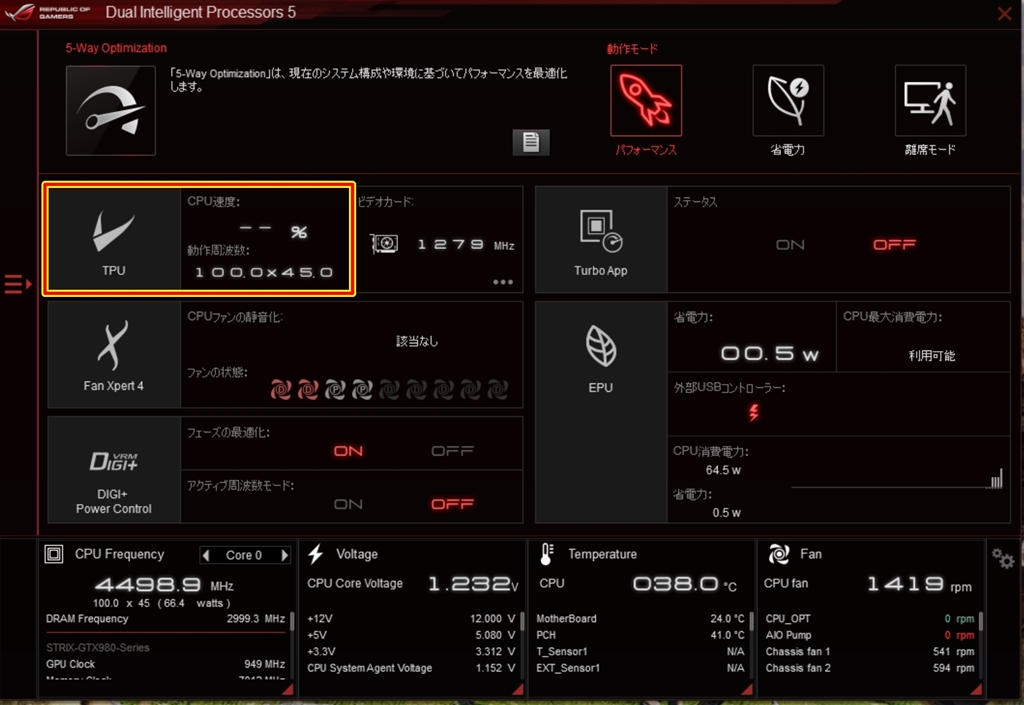The height and width of the screenshot is (705, 1024).
Task: Click the 00.5 w power saving readout
Action: (769, 354)
